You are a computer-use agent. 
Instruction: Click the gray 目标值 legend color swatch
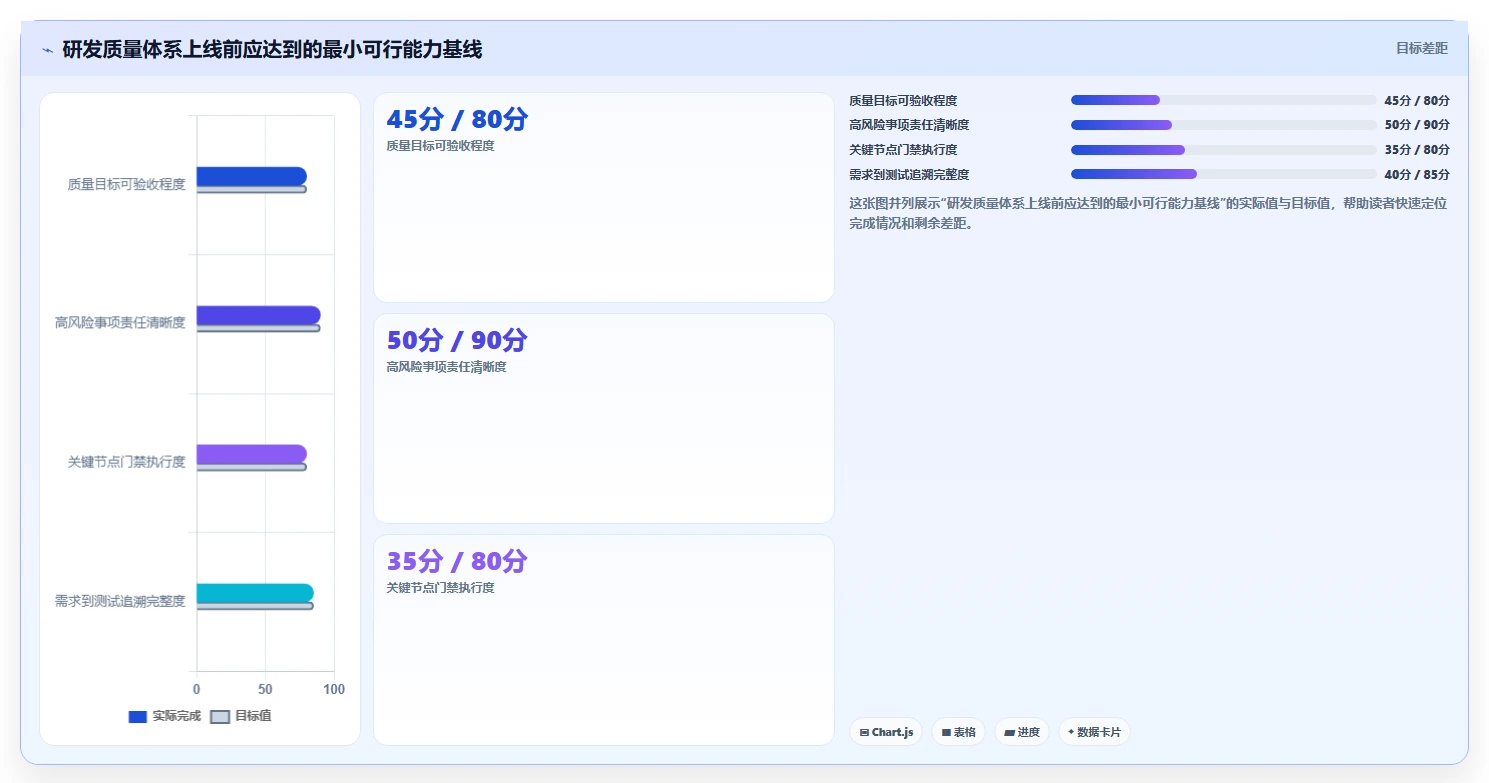point(220,717)
